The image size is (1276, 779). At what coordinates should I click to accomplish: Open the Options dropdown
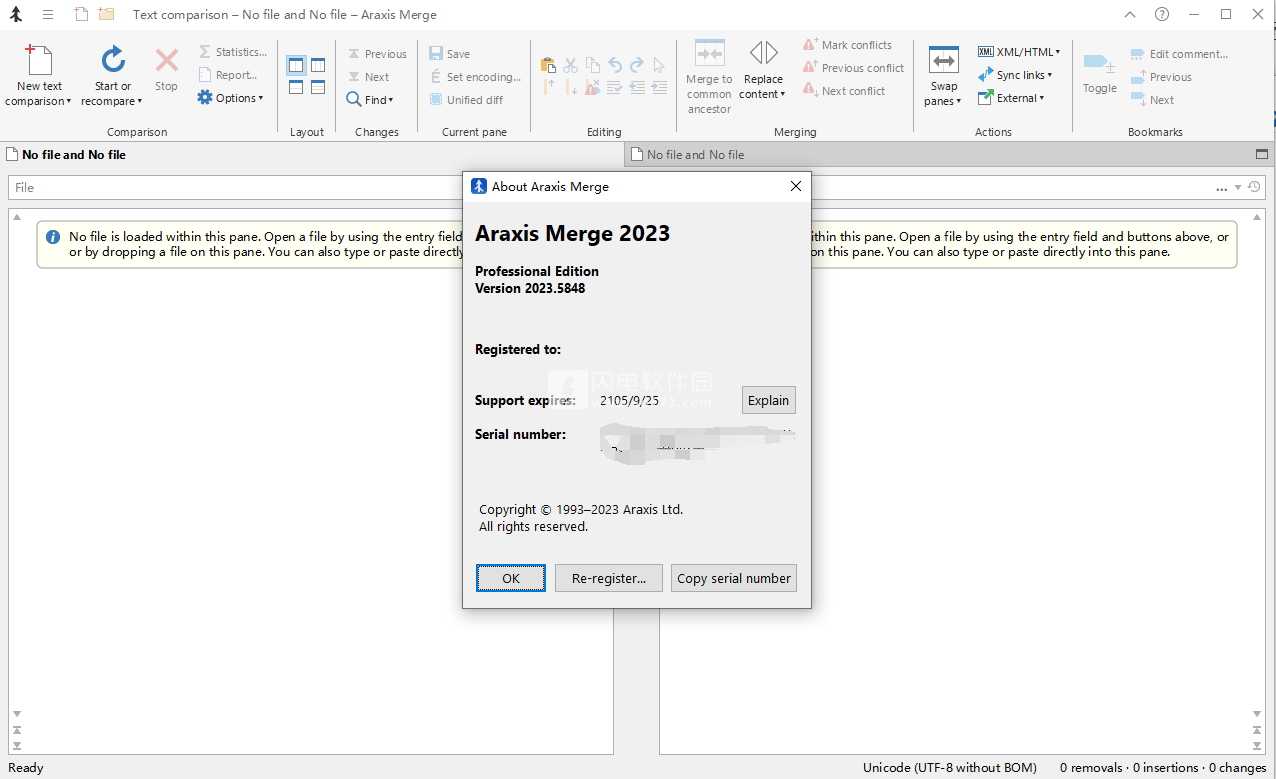[230, 98]
